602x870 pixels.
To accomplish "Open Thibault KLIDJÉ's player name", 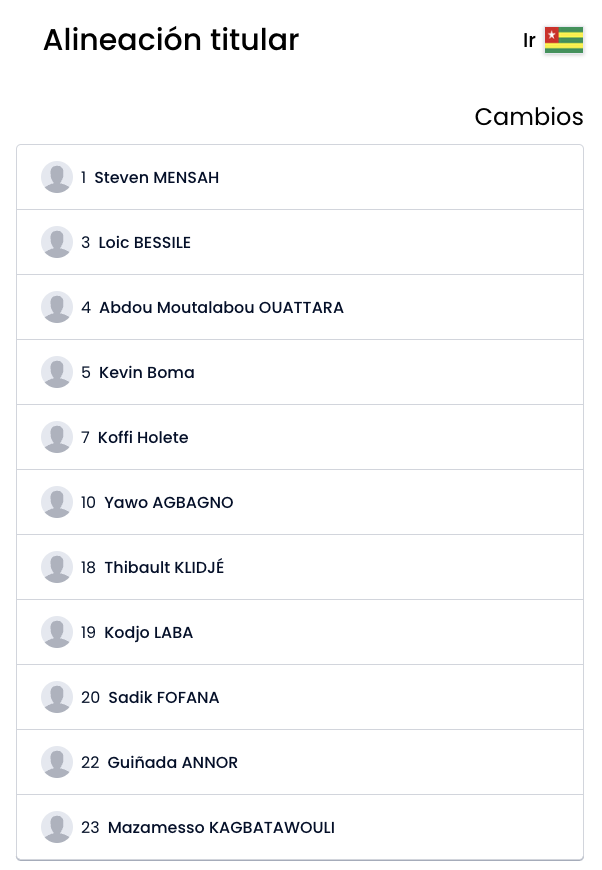I will [164, 568].
